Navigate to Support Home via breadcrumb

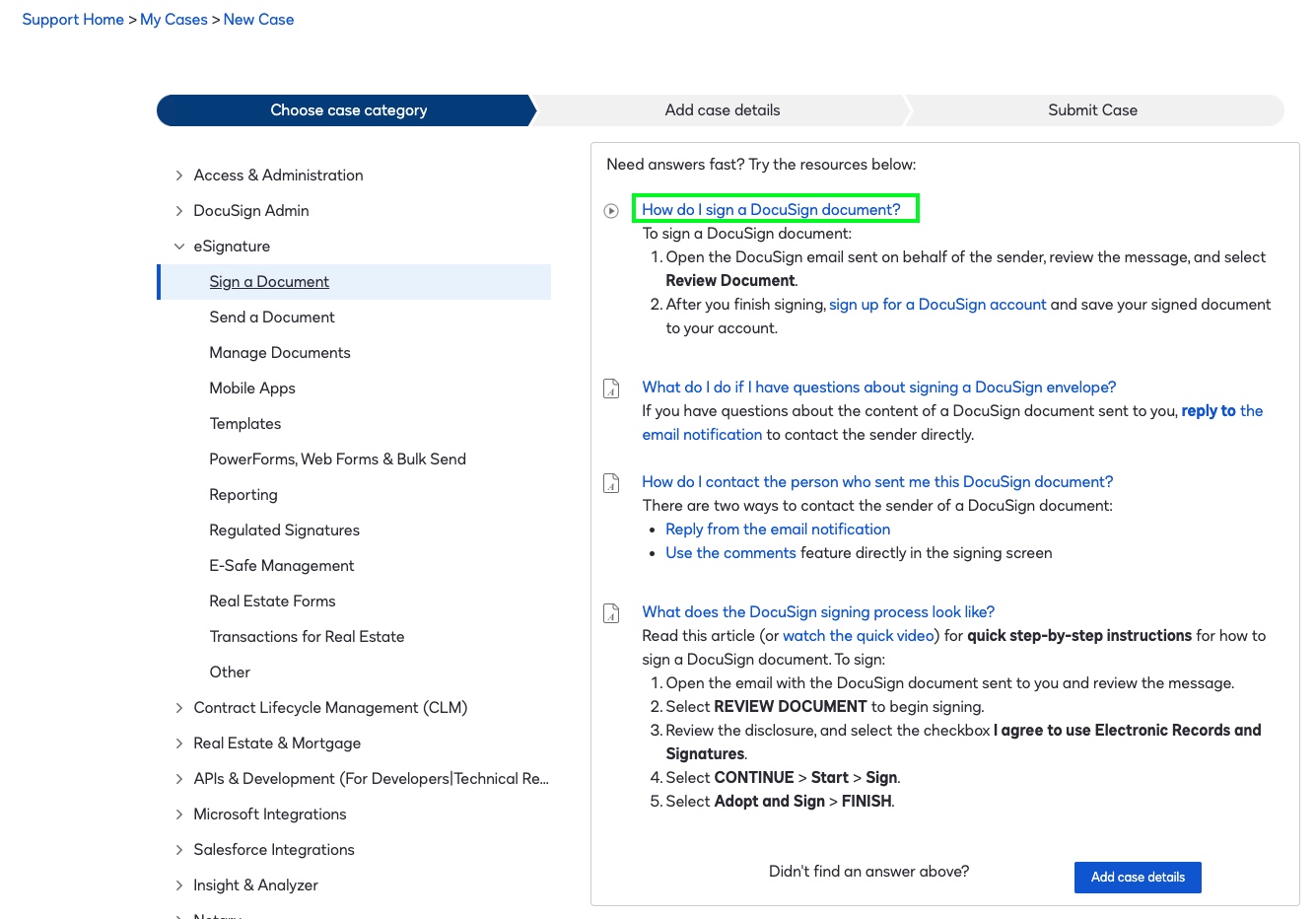point(73,19)
